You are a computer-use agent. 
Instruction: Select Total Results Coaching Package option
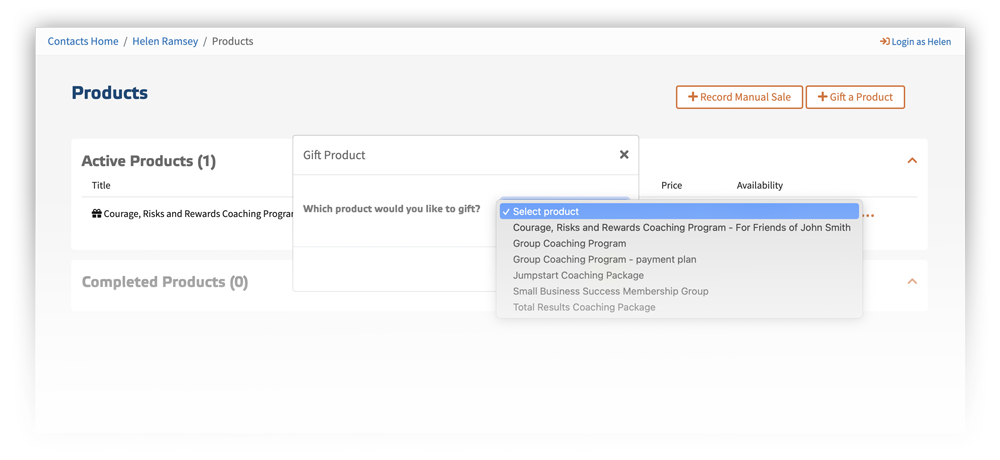679,307
